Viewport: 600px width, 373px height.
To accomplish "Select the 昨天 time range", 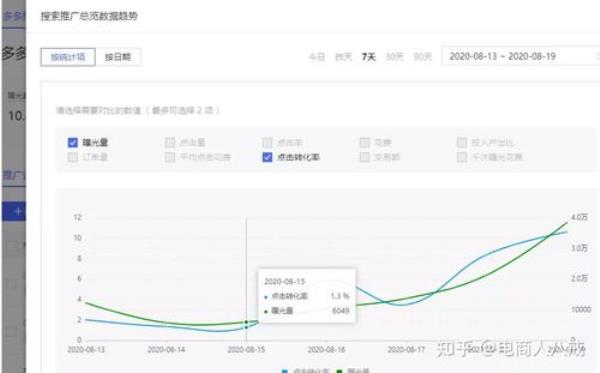I will click(343, 57).
